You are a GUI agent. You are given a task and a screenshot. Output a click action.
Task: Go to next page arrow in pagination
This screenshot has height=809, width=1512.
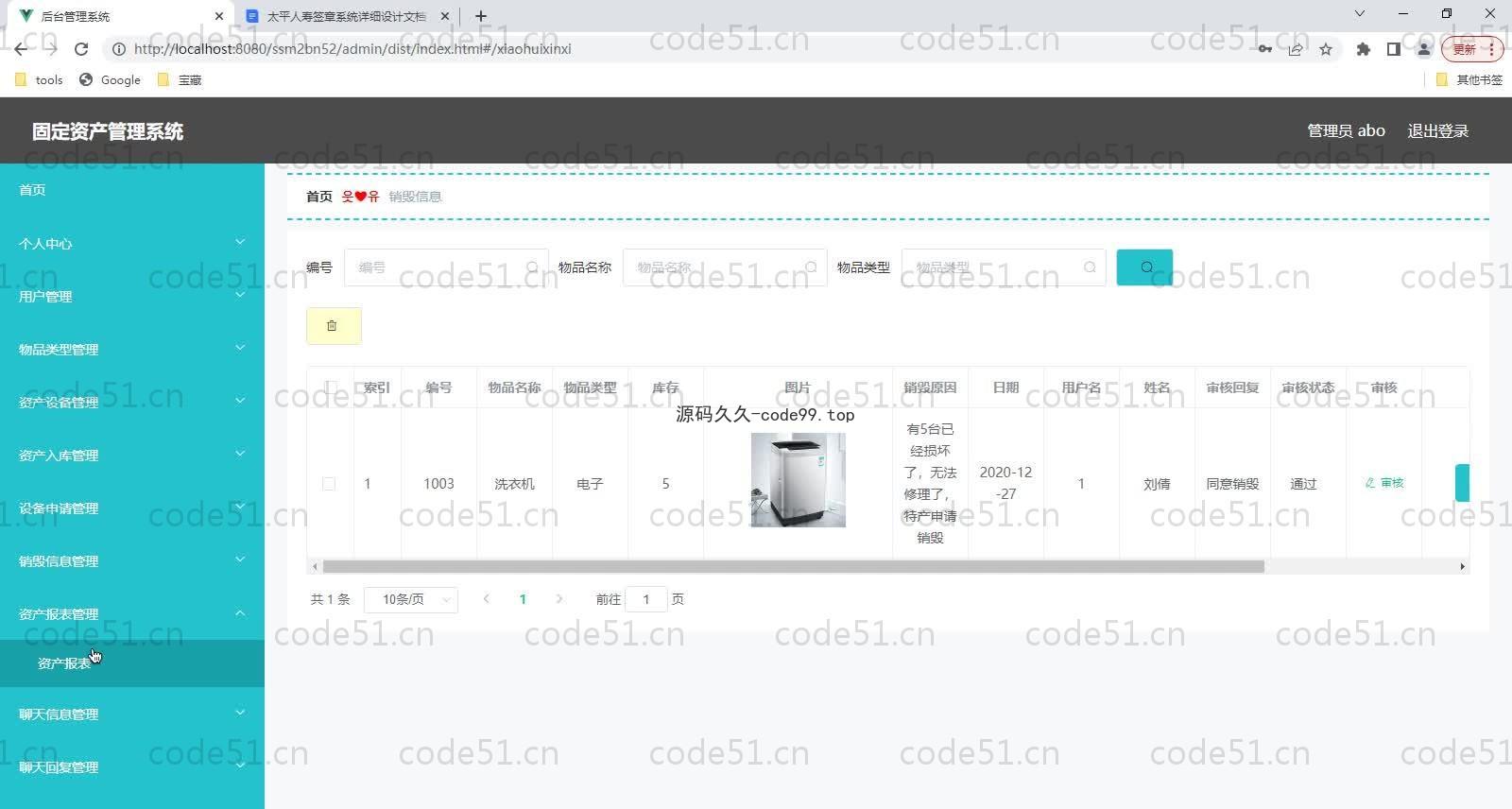559,599
